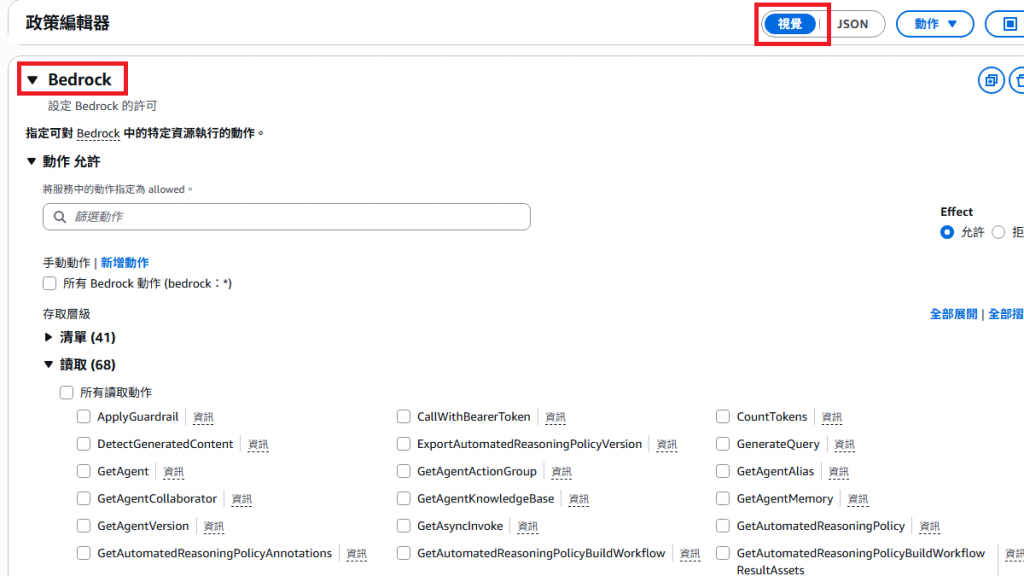Open 資訊 link for GetAutomatedReasoningPolicyAnnotations
Viewport: 1024px width, 576px height.
click(x=357, y=554)
